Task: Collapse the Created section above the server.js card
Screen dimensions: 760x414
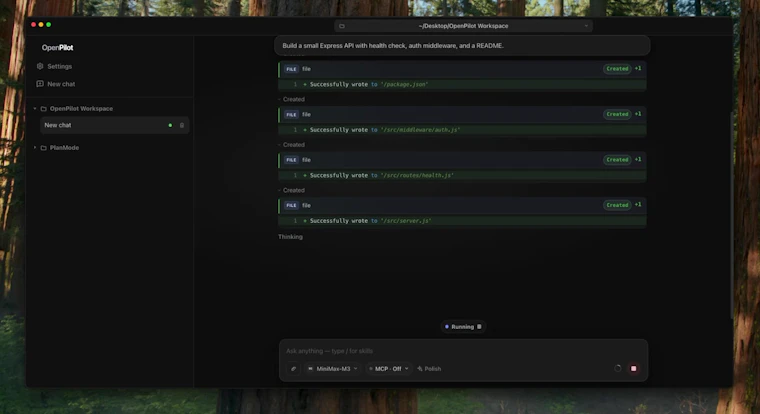Action: (x=291, y=191)
